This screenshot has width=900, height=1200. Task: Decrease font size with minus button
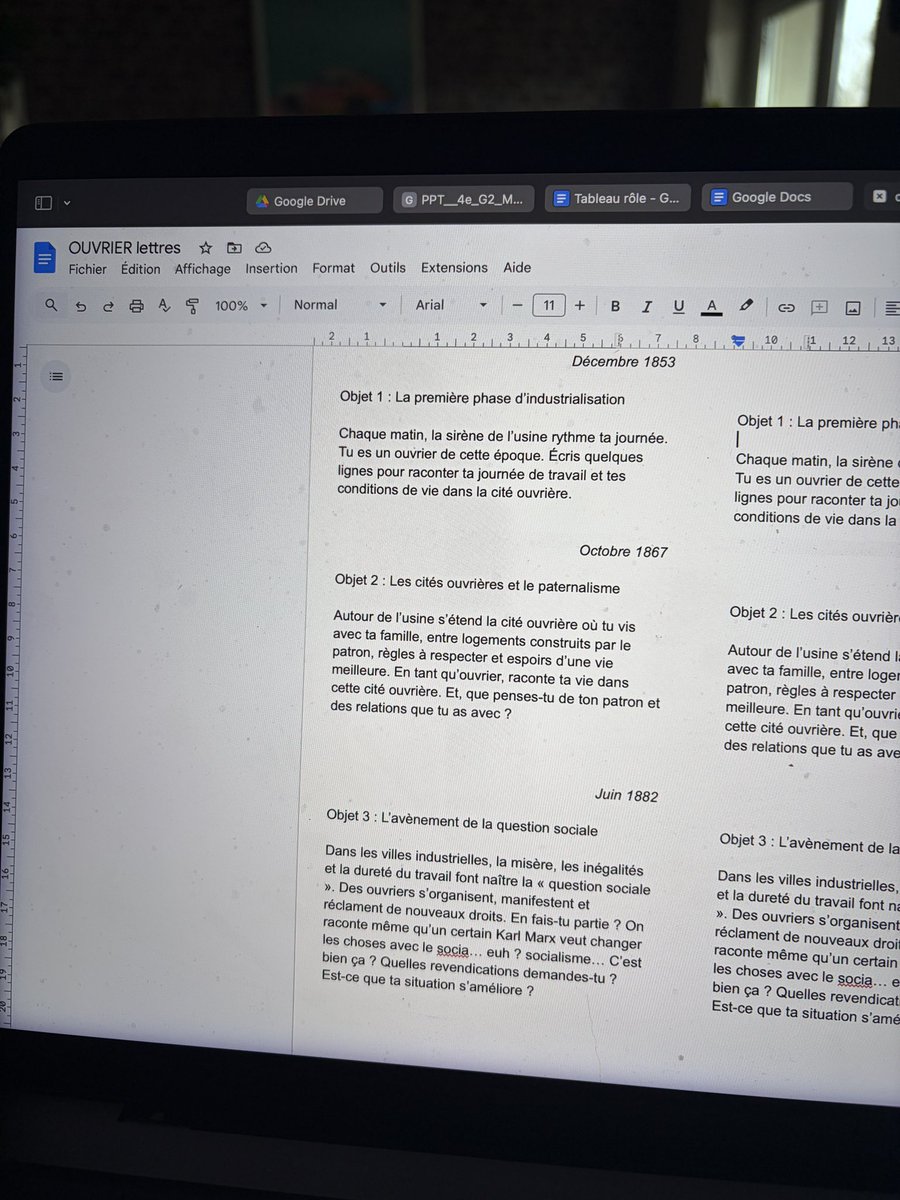coord(517,305)
